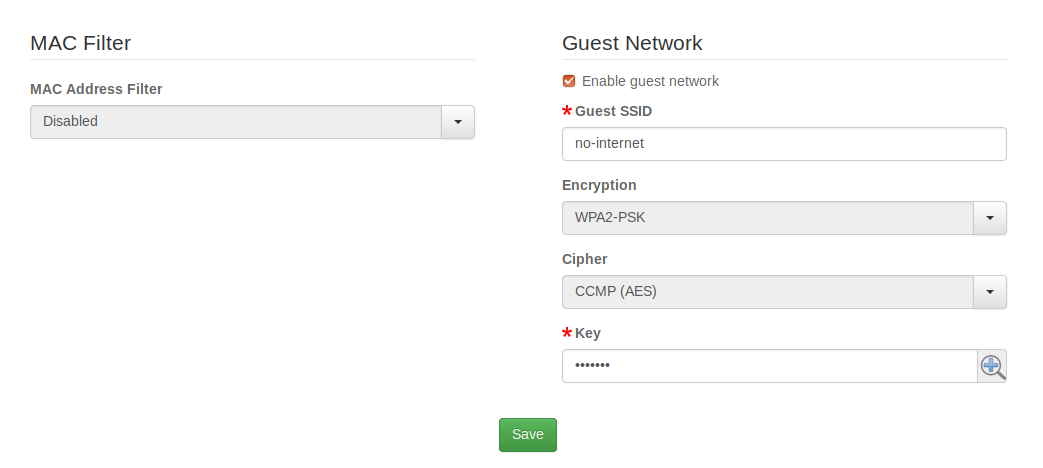1043x468 pixels.
Task: Reveal the guest key using magnifier icon
Action: [991, 366]
